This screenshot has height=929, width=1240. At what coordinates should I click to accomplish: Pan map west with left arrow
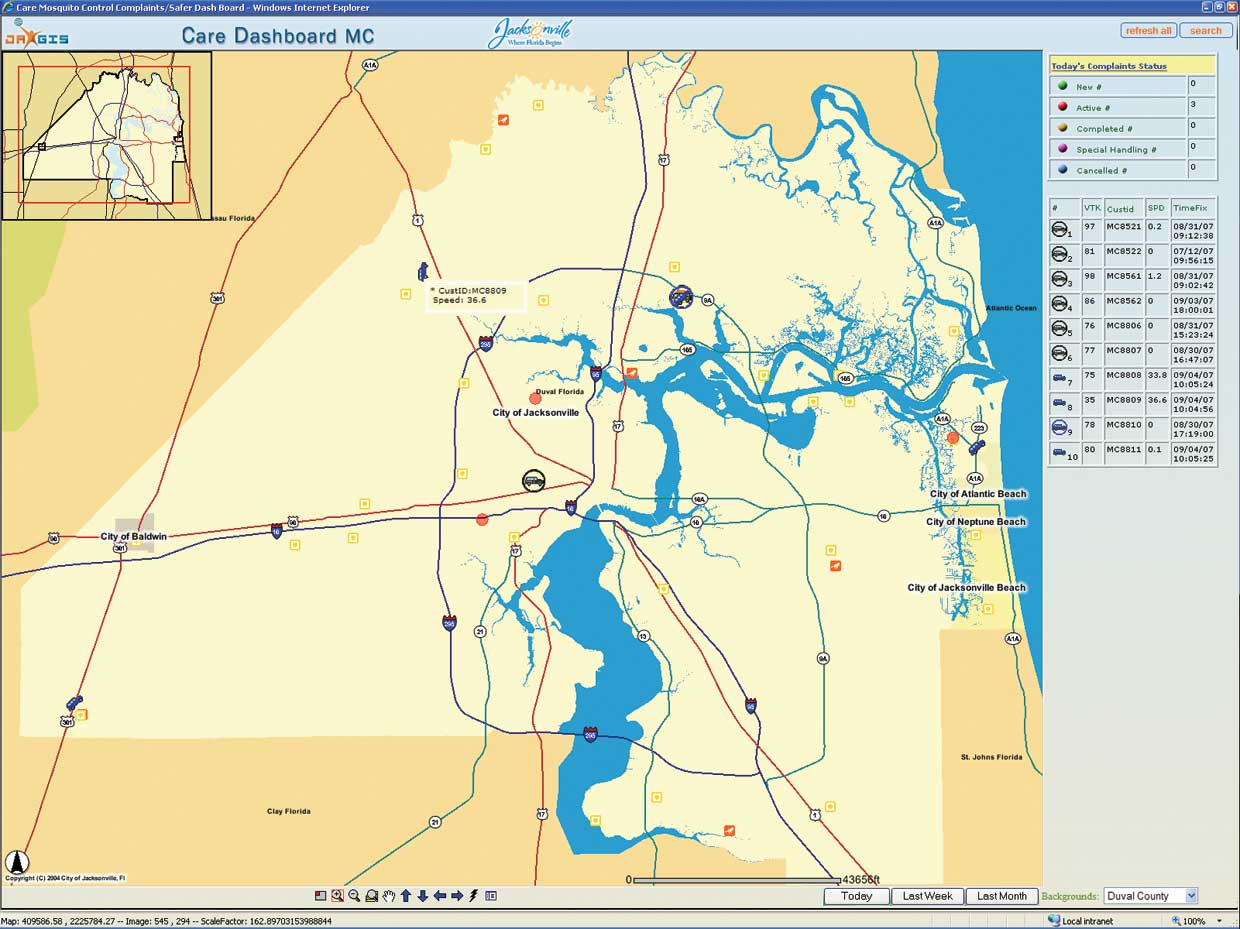(440, 896)
